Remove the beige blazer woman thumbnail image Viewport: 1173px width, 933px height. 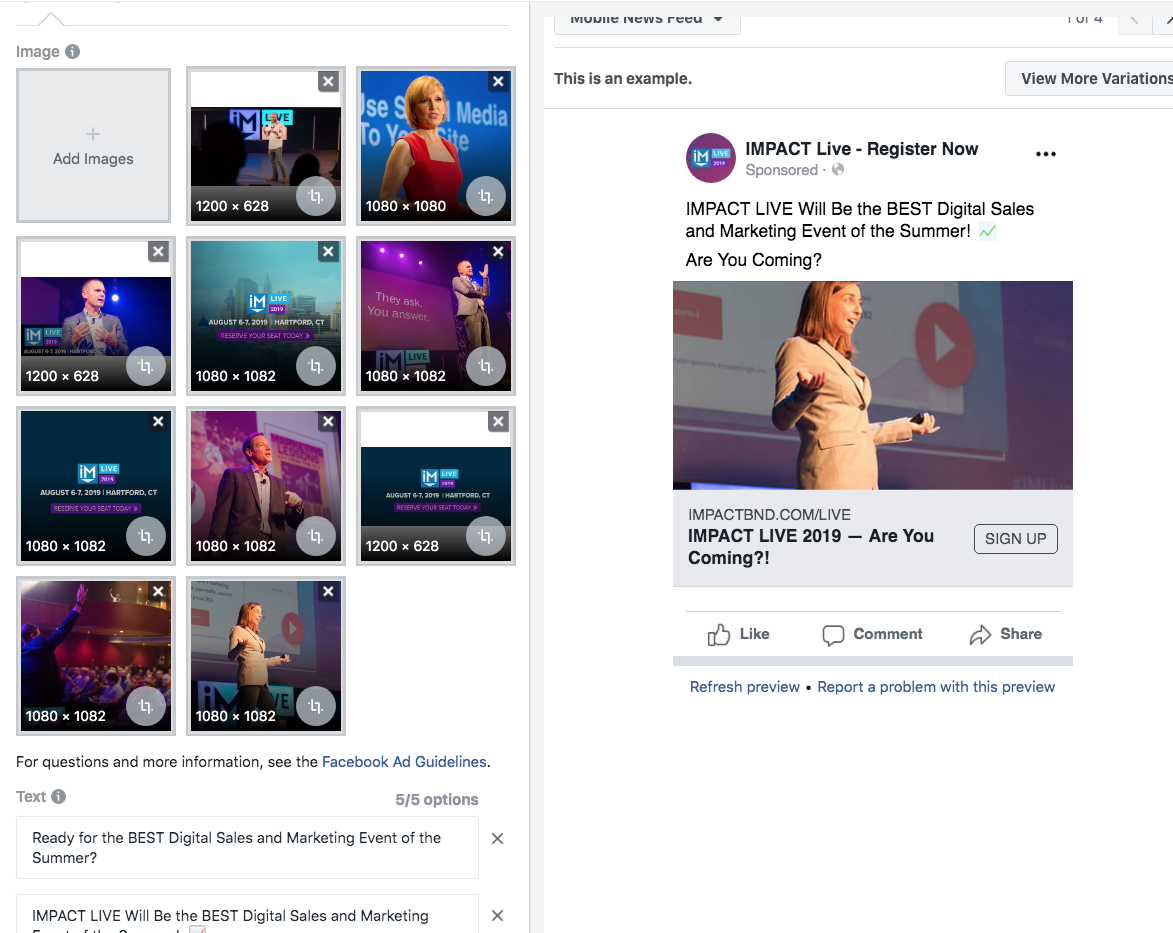click(x=328, y=591)
